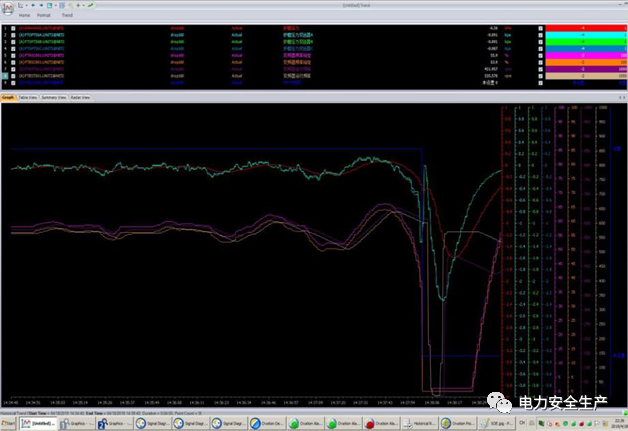
Task: Switch to Summary View tab
Action: pyautogui.click(x=53, y=98)
